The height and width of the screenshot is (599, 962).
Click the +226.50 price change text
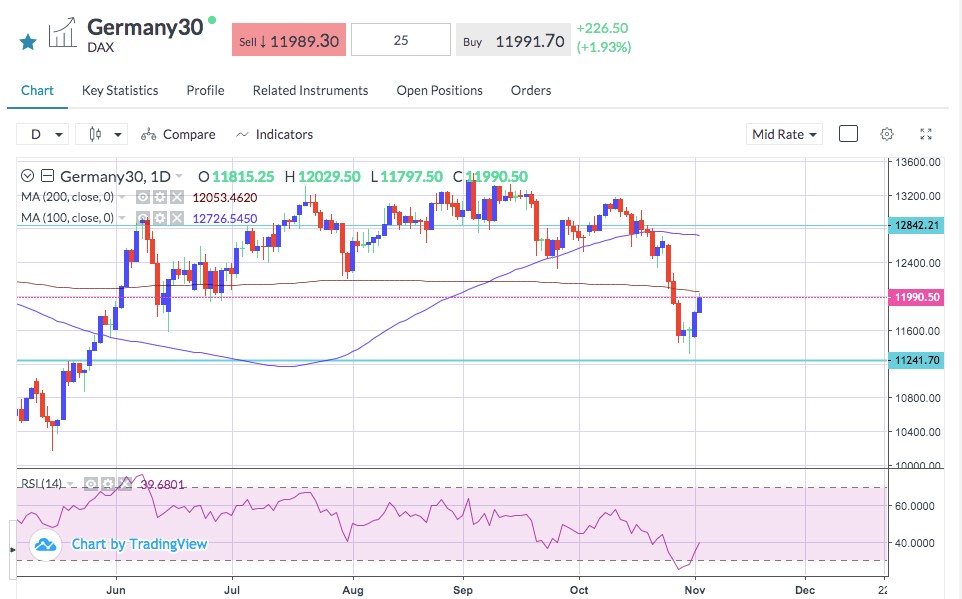602,28
